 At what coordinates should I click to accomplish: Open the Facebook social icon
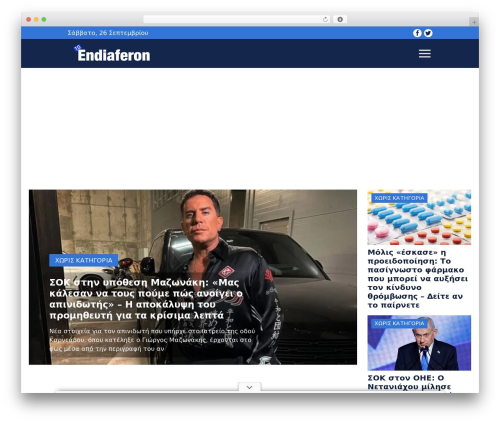(417, 33)
